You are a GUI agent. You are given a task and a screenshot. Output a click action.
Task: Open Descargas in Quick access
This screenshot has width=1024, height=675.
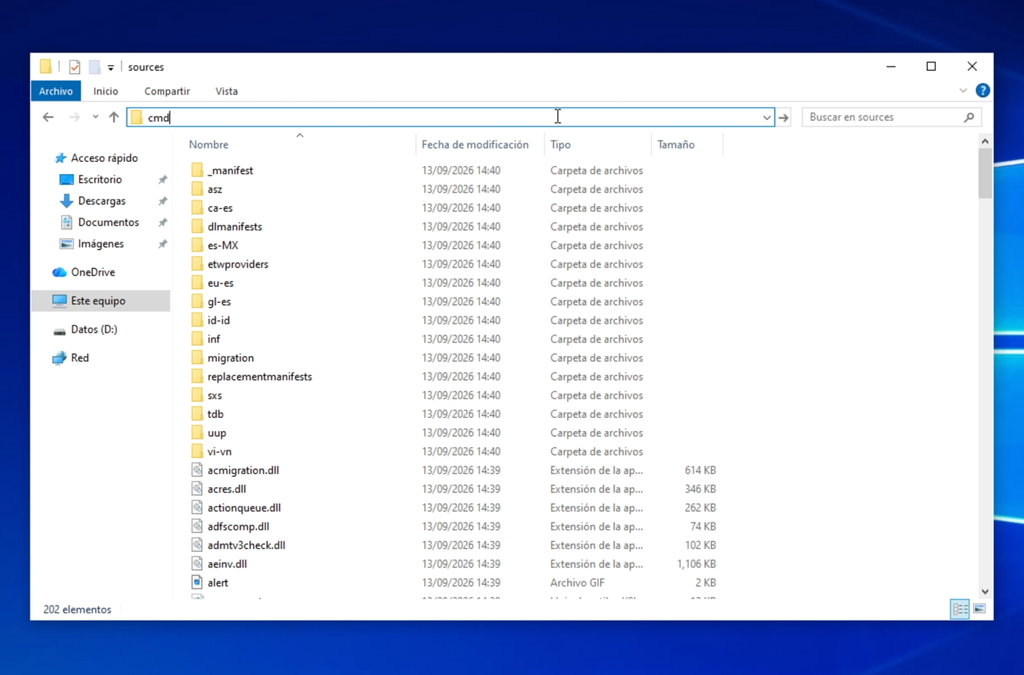[101, 201]
